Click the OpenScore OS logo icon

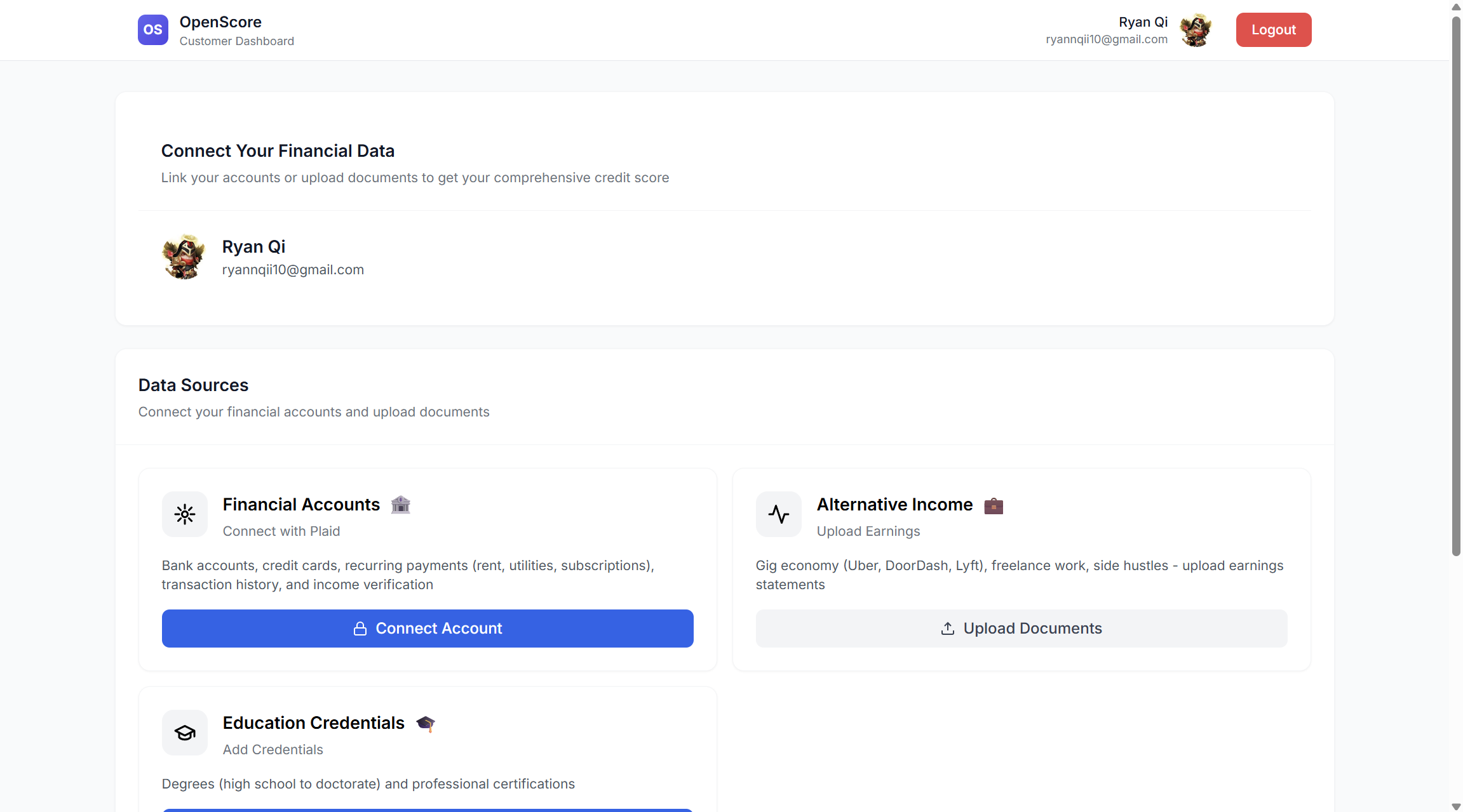(x=152, y=30)
